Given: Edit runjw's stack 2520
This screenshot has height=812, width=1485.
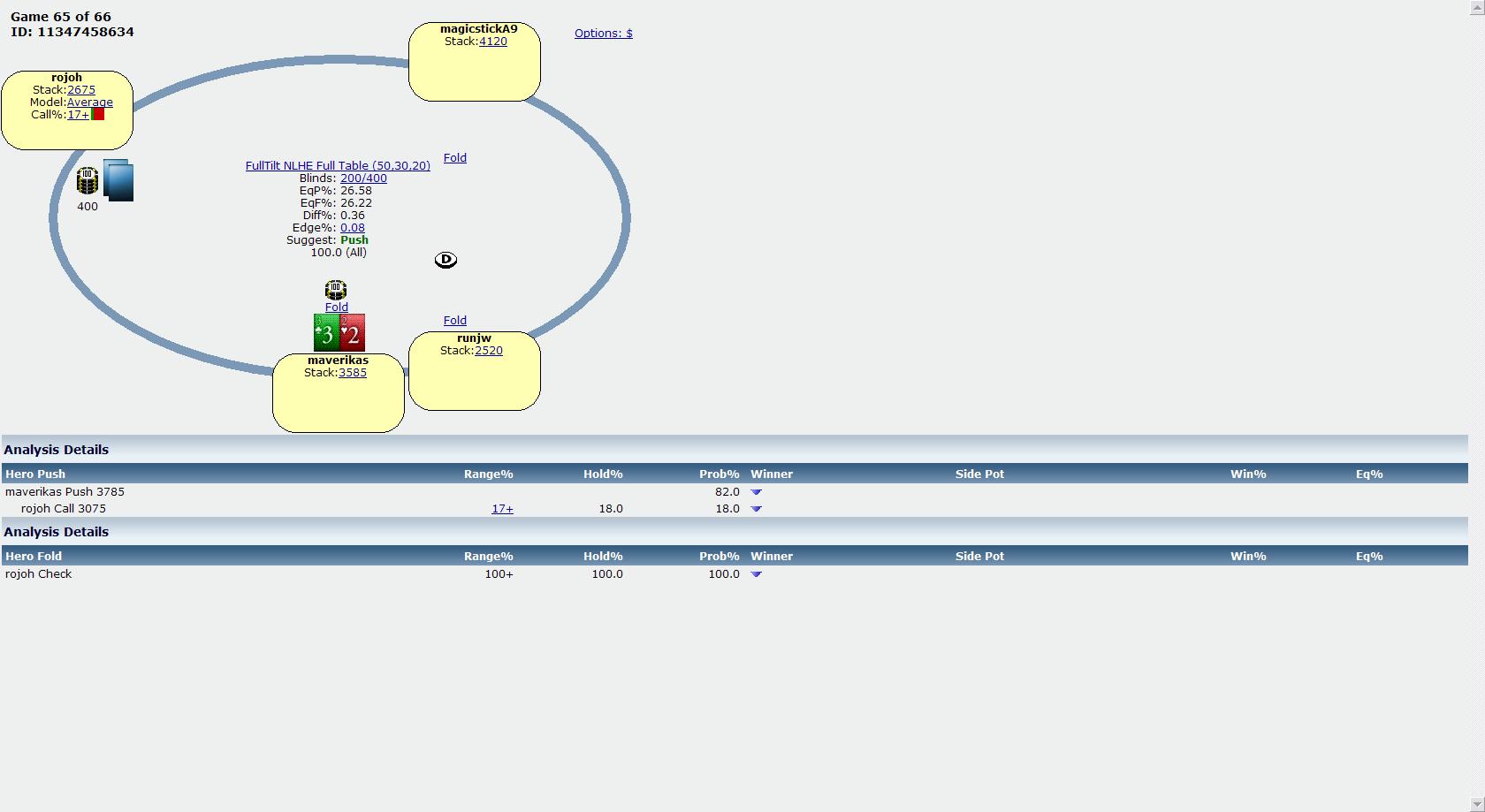Looking at the screenshot, I should pos(489,351).
